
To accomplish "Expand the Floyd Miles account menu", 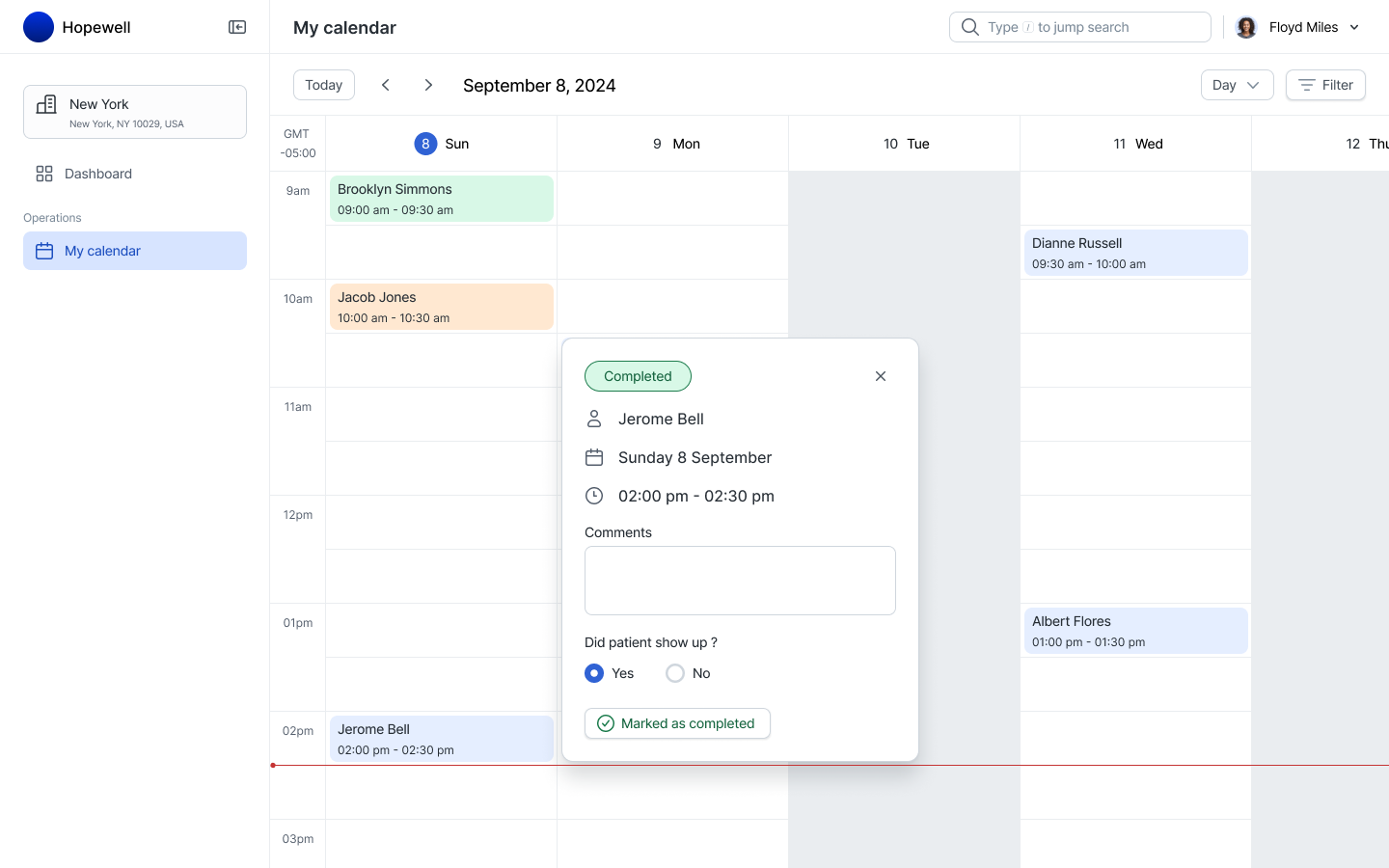I will click(1354, 27).
